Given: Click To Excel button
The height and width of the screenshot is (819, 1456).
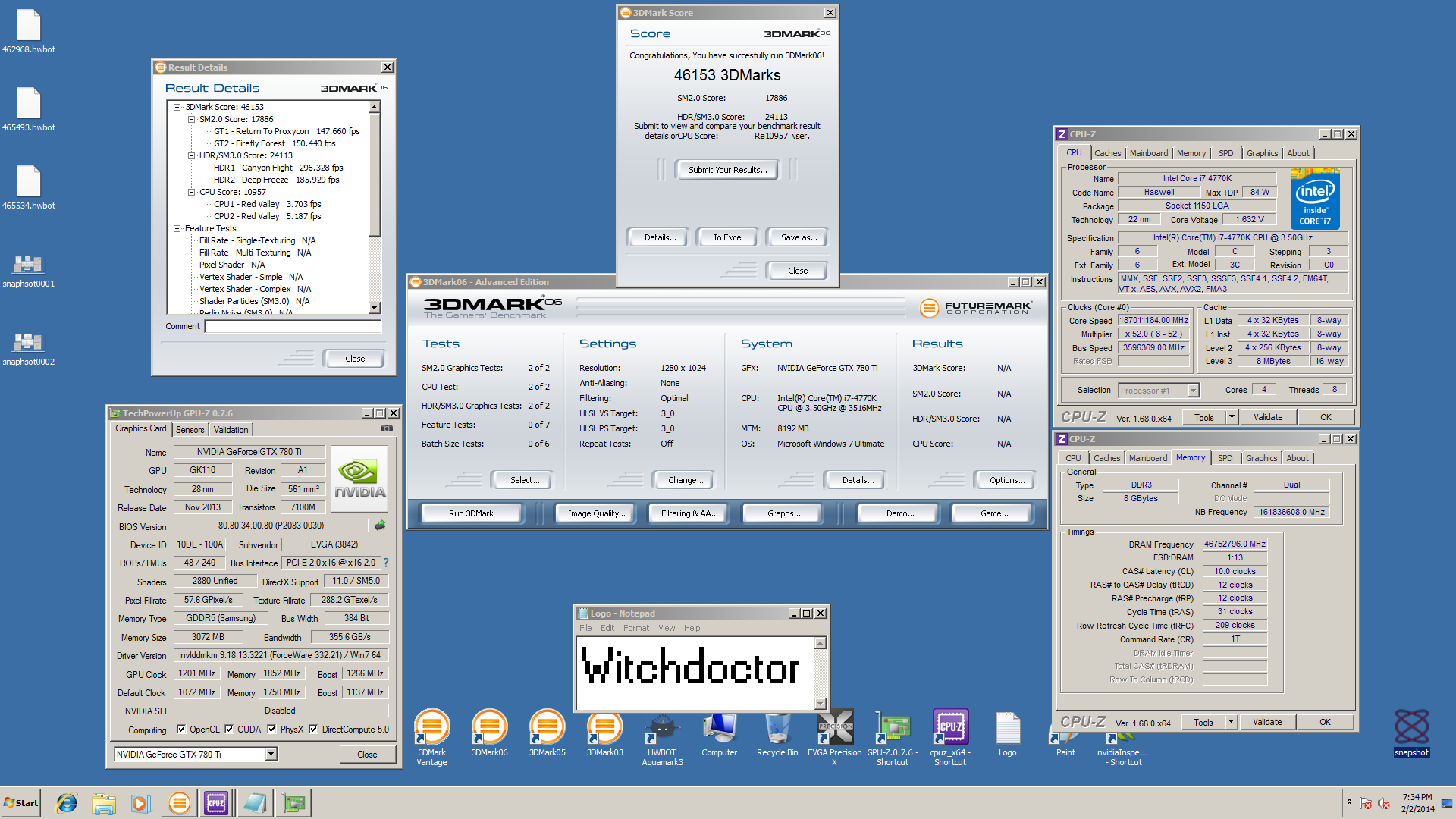Looking at the screenshot, I should point(727,237).
